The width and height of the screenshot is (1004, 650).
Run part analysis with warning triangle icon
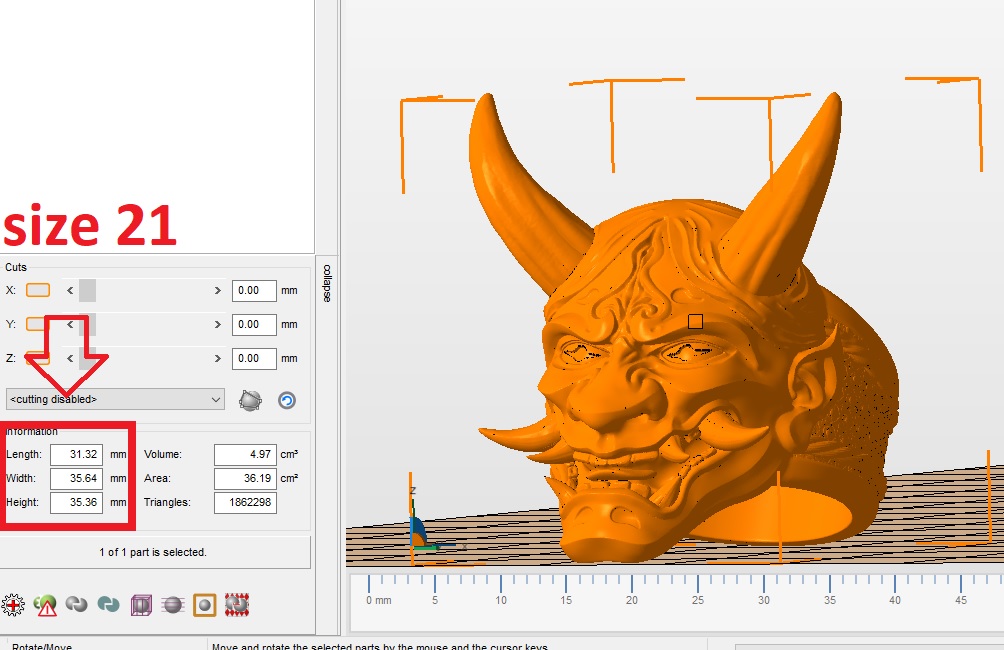pyautogui.click(x=45, y=605)
